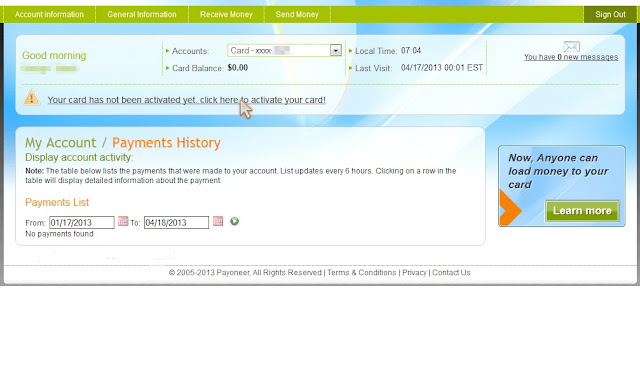640x384 pixels.
Task: Click the To date input field
Action: click(x=176, y=222)
